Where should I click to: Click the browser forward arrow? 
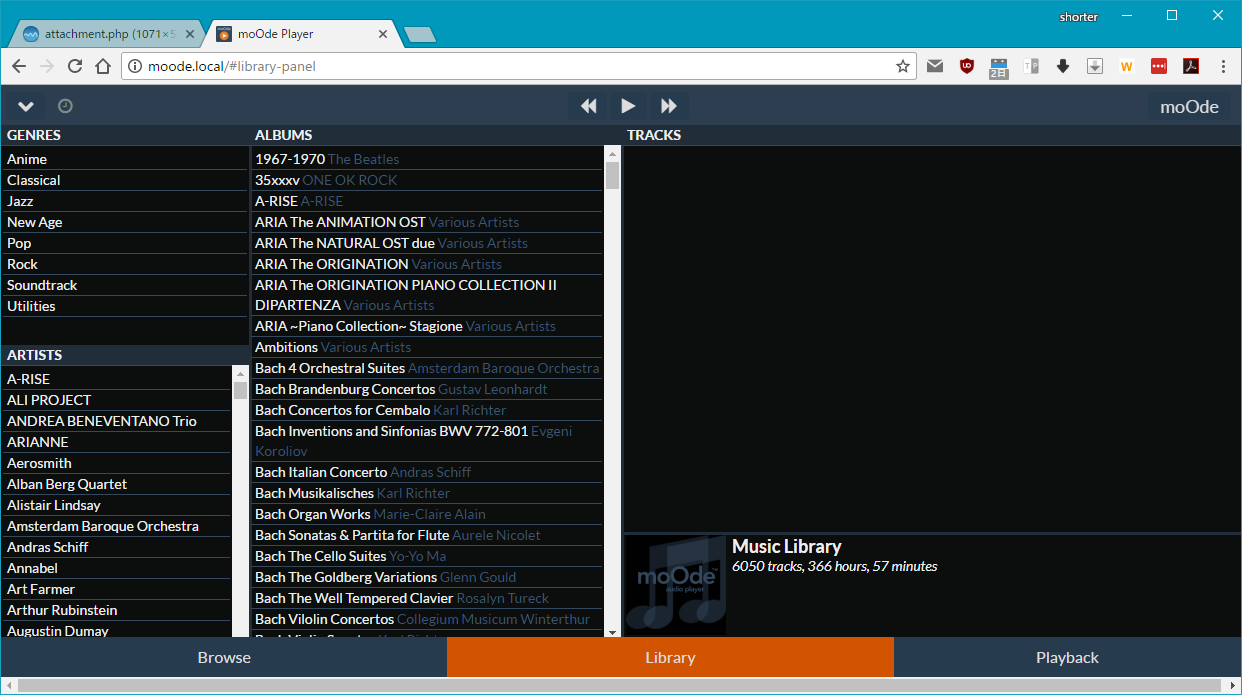[x=46, y=66]
